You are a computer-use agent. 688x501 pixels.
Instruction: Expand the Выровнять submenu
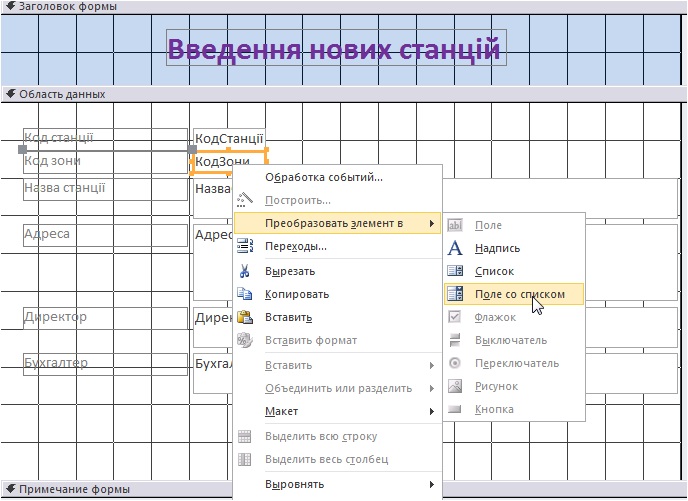431,485
